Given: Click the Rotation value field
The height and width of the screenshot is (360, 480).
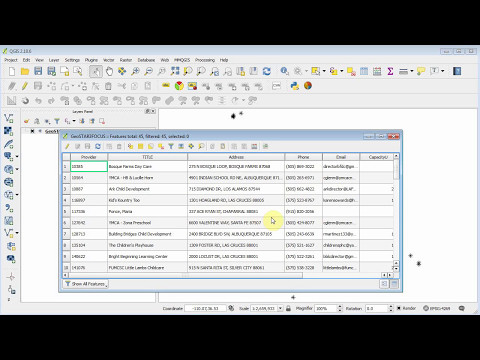Looking at the screenshot, I should [377, 308].
